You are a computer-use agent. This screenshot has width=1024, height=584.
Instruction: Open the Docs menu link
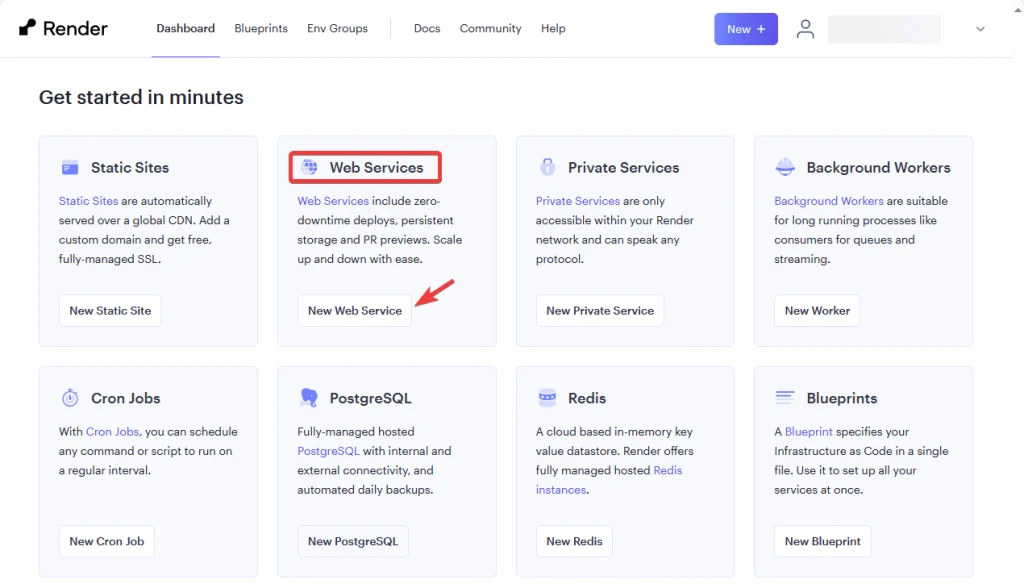[x=427, y=29]
